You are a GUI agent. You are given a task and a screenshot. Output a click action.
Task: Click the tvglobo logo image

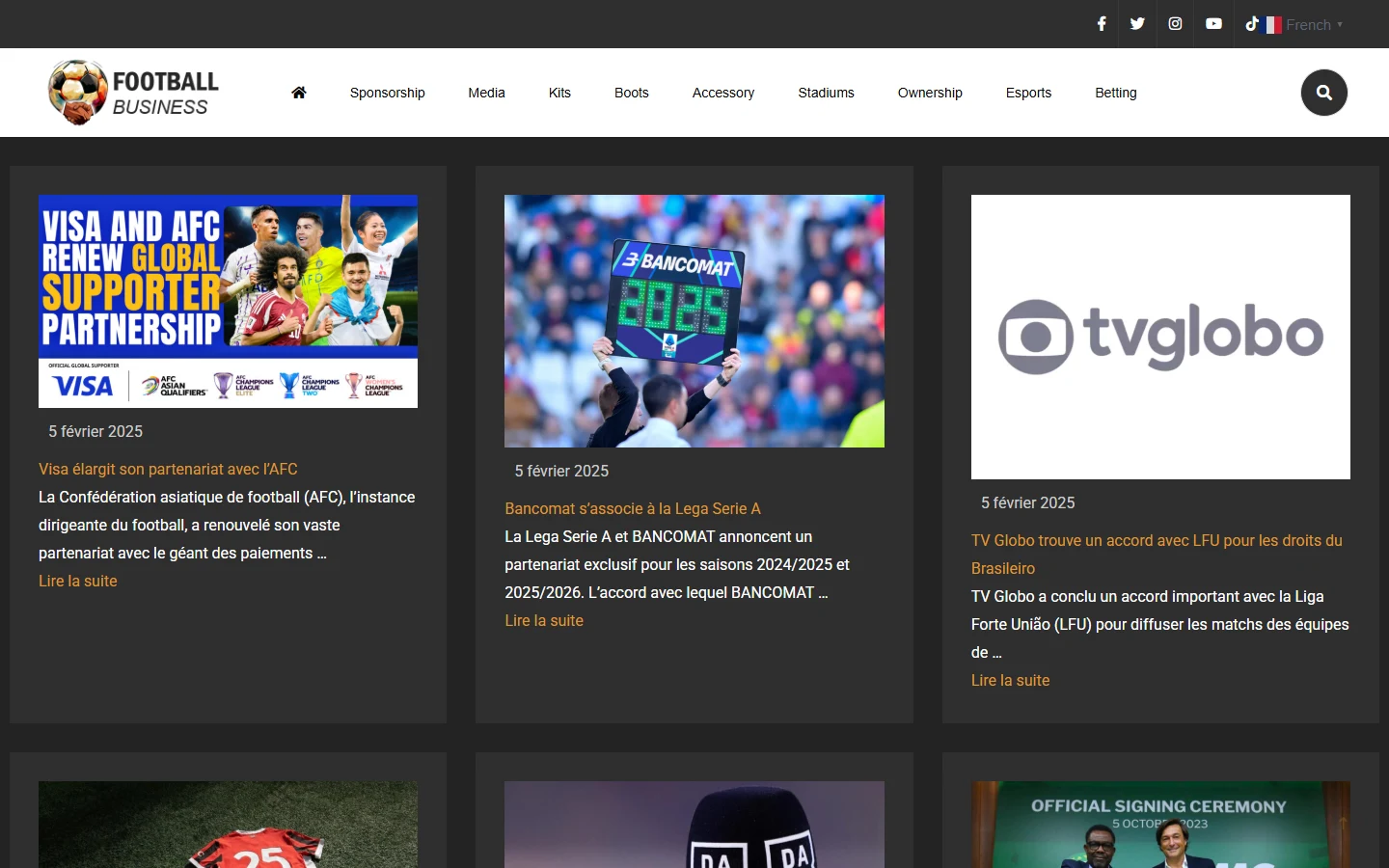click(x=1160, y=338)
